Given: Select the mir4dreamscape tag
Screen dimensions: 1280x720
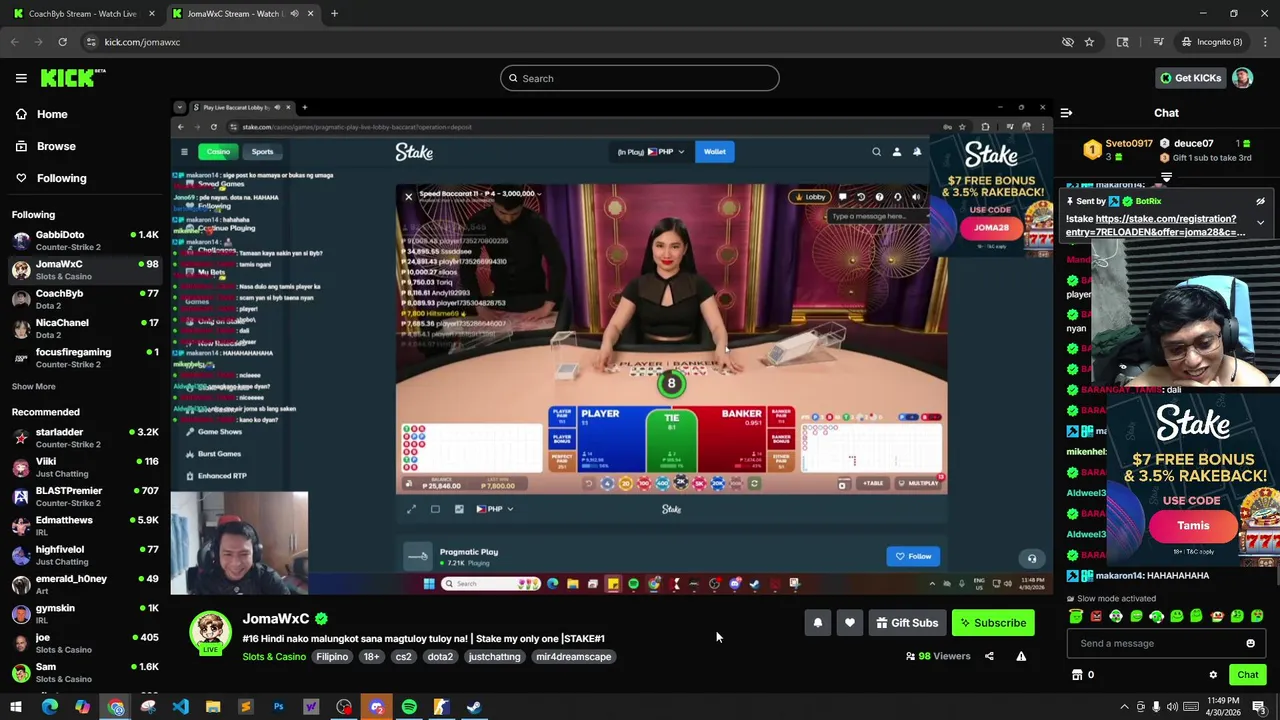Looking at the screenshot, I should (573, 657).
